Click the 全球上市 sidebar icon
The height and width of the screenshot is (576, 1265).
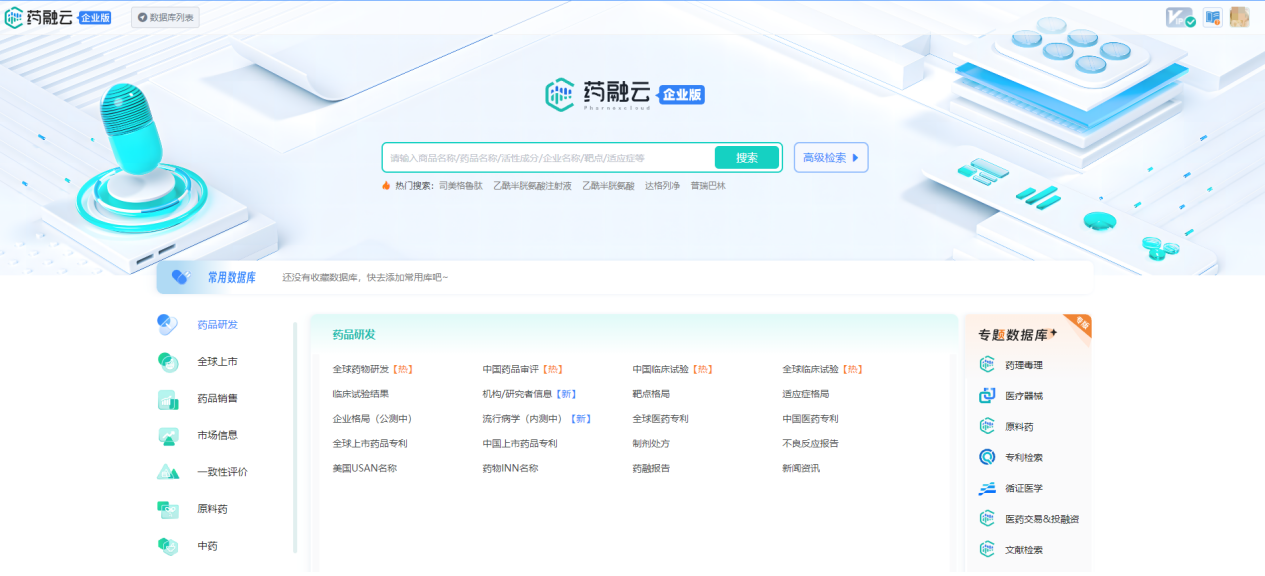168,362
